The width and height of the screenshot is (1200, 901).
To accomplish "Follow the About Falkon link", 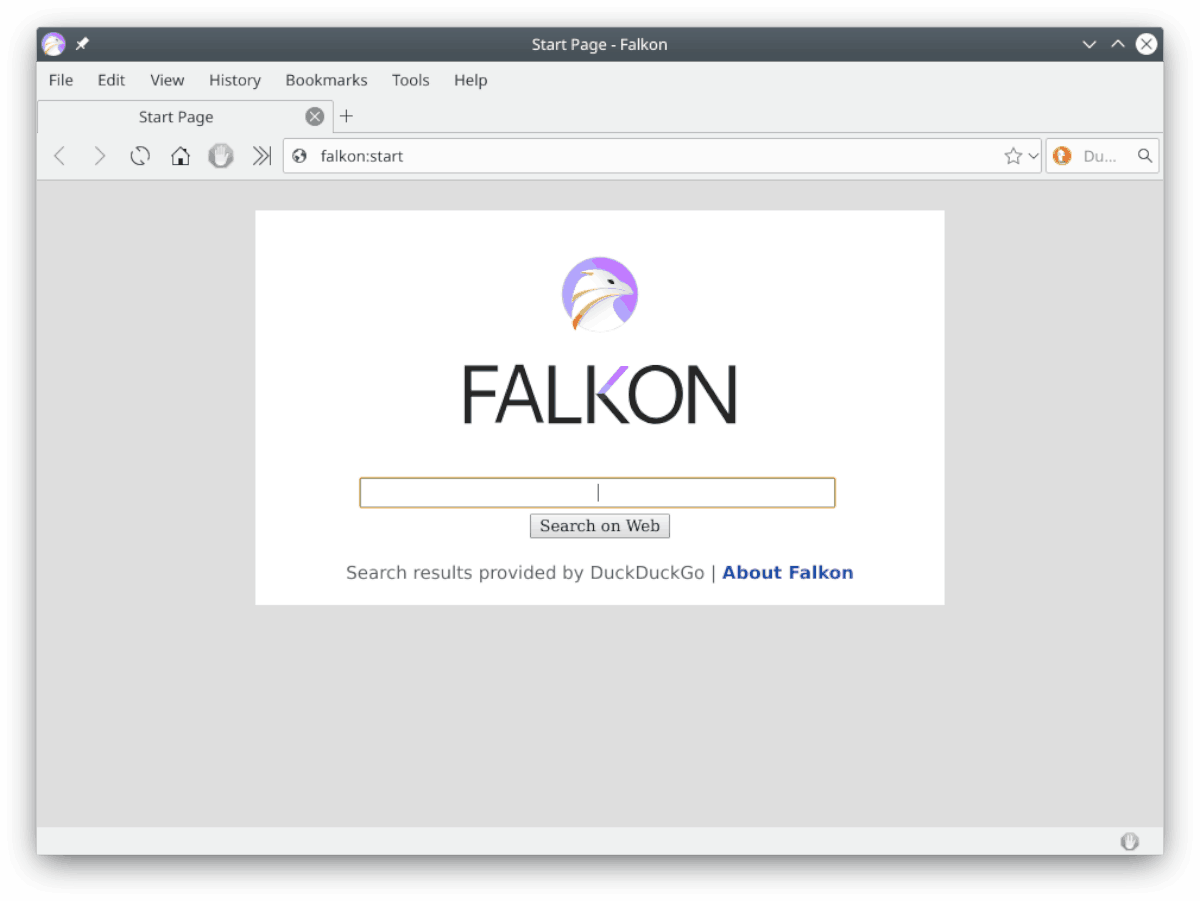I will [x=788, y=572].
